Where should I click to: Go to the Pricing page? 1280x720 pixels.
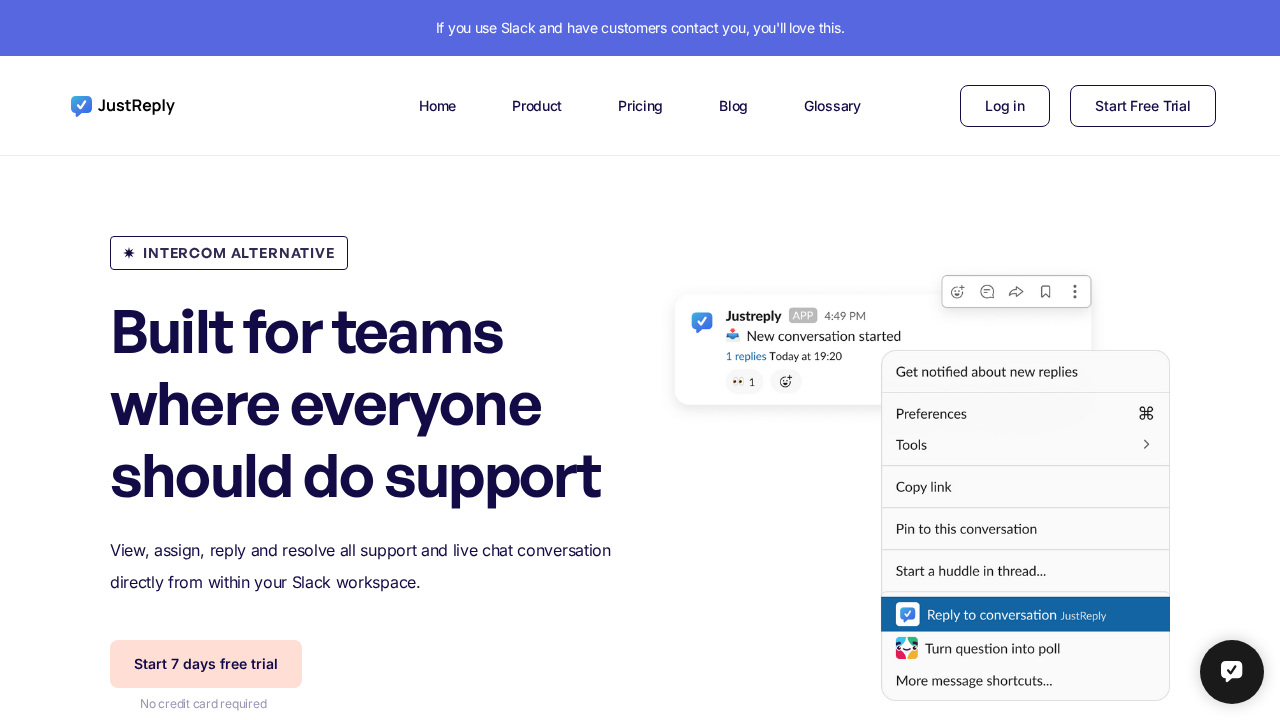tap(640, 106)
